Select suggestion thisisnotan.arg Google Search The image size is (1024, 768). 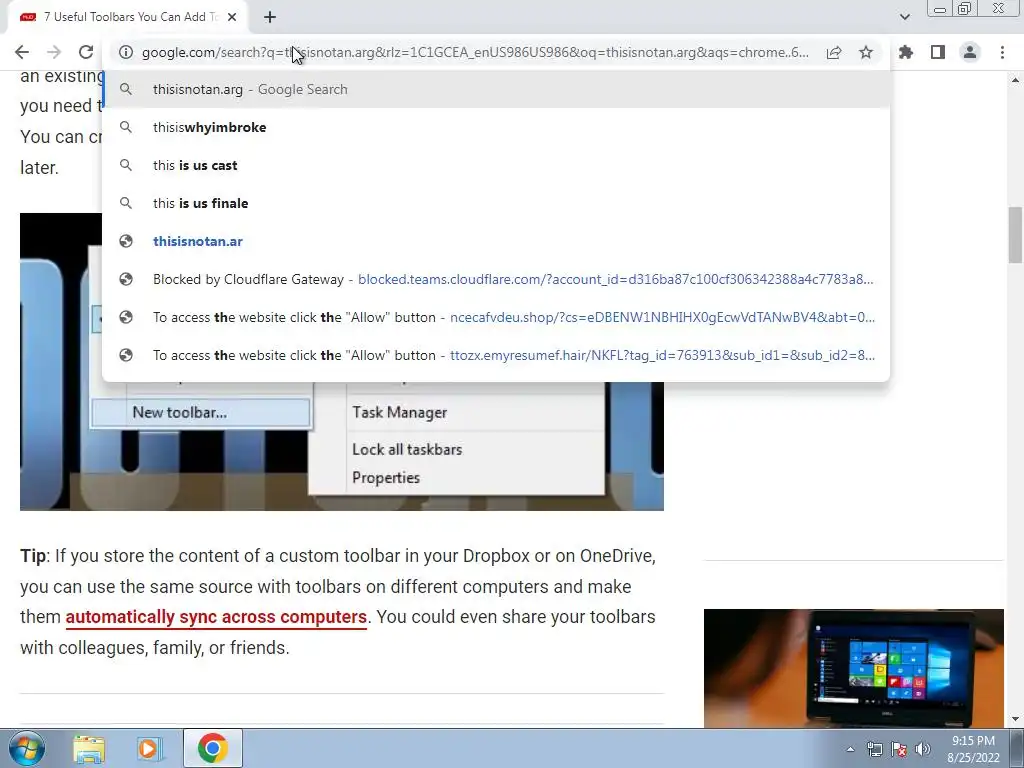[496, 89]
